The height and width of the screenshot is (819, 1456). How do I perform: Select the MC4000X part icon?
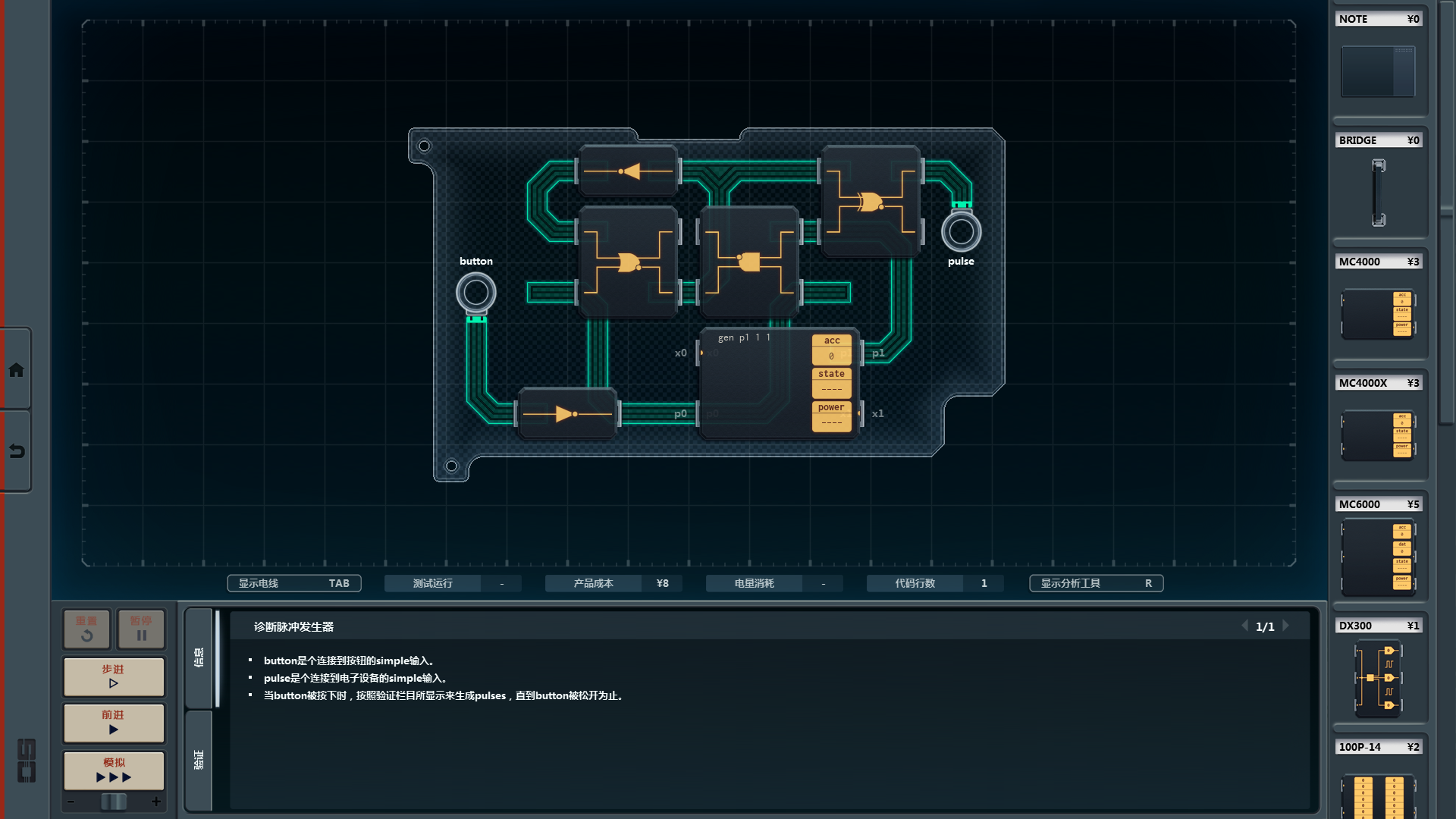point(1378,435)
